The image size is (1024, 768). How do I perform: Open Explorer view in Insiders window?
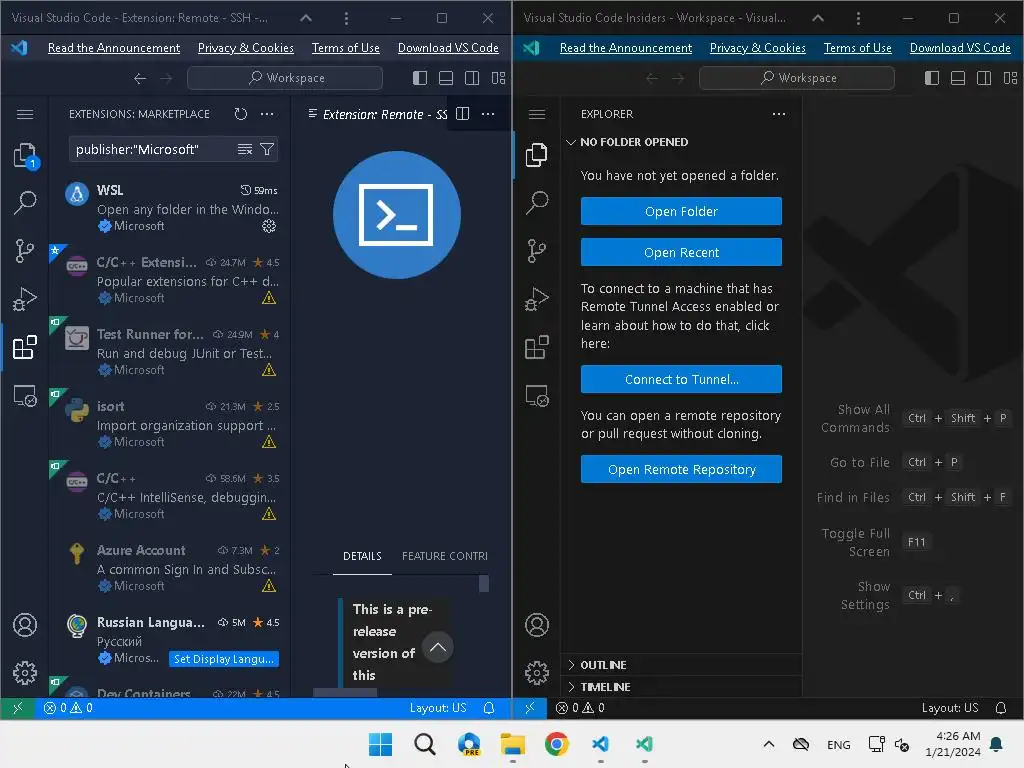tap(537, 155)
